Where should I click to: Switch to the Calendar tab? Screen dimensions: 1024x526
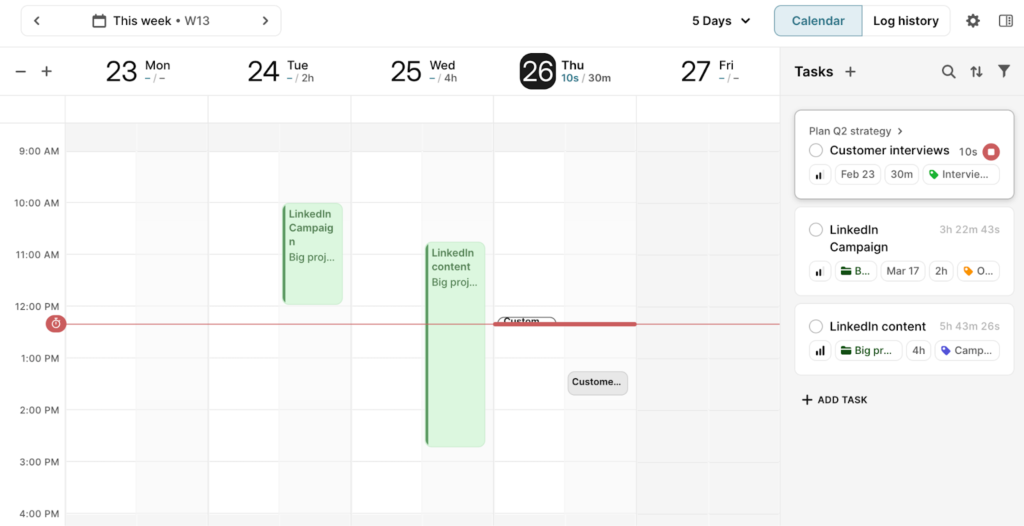coord(817,21)
